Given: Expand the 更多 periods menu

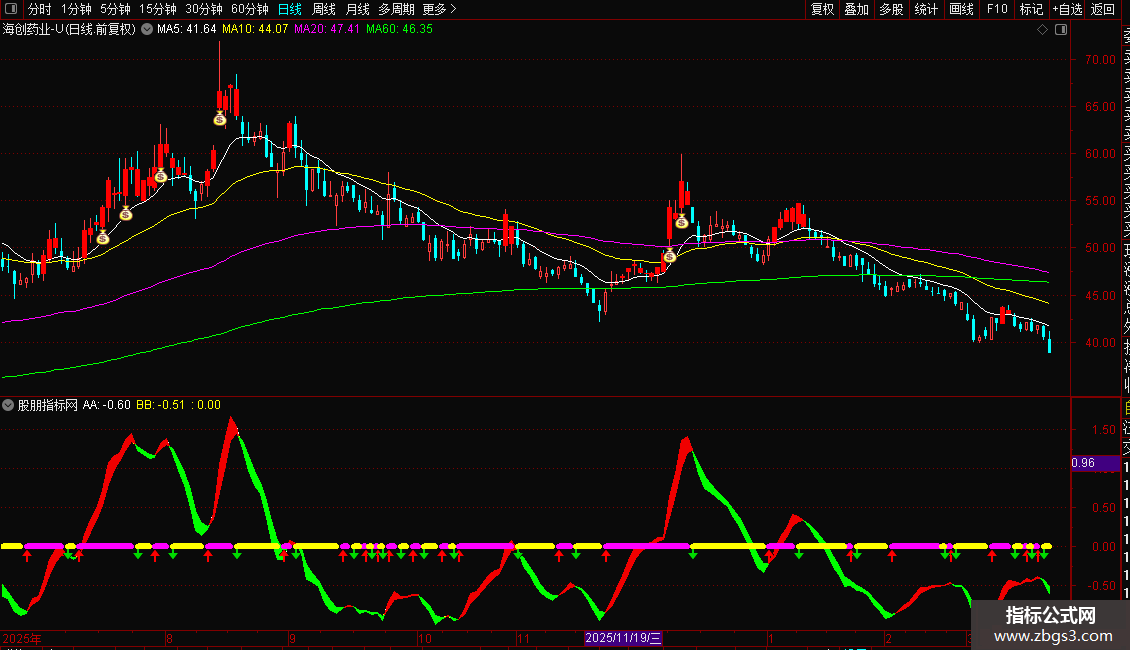Looking at the screenshot, I should 440,9.
